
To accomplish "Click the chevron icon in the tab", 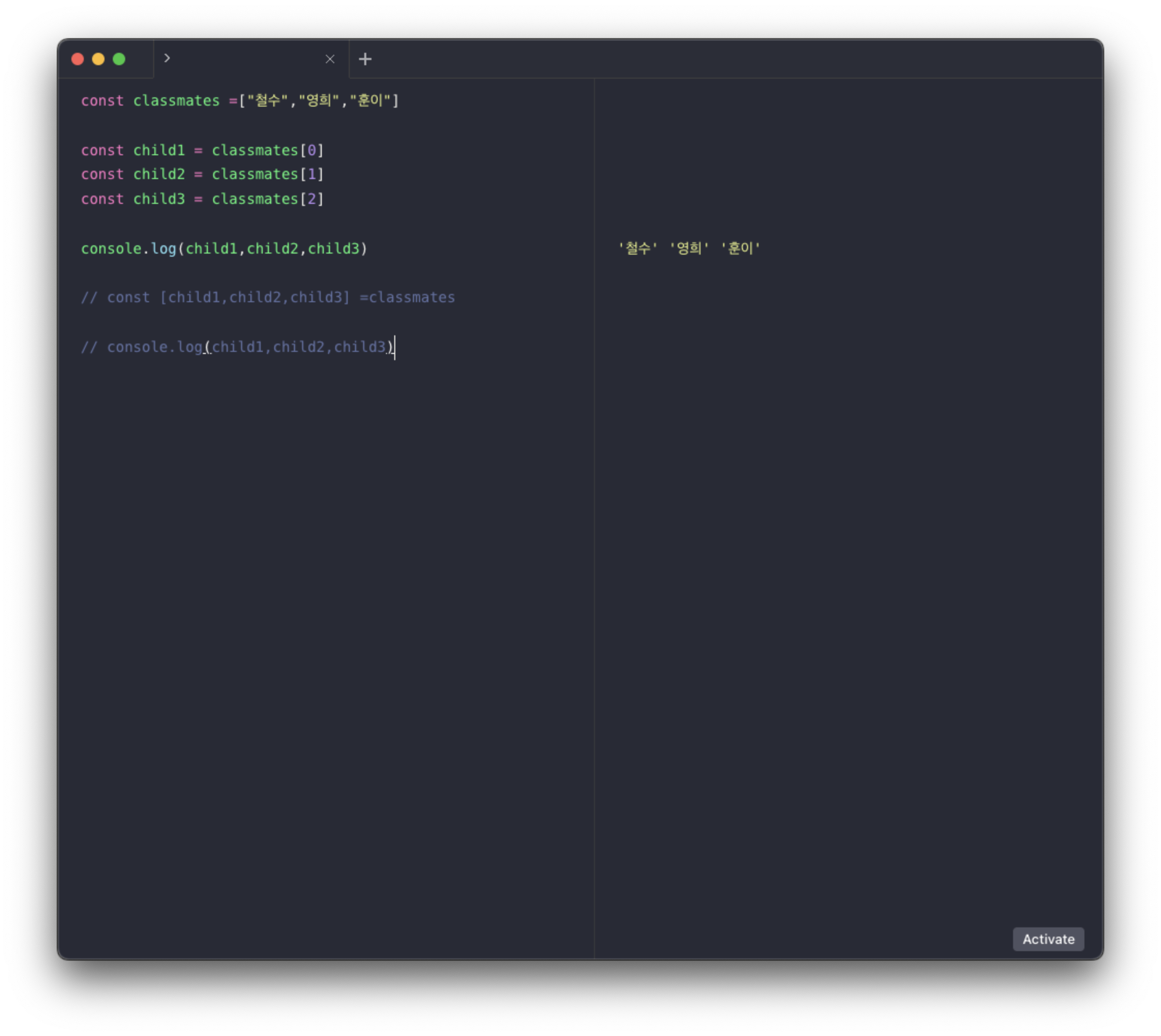I will pos(167,58).
